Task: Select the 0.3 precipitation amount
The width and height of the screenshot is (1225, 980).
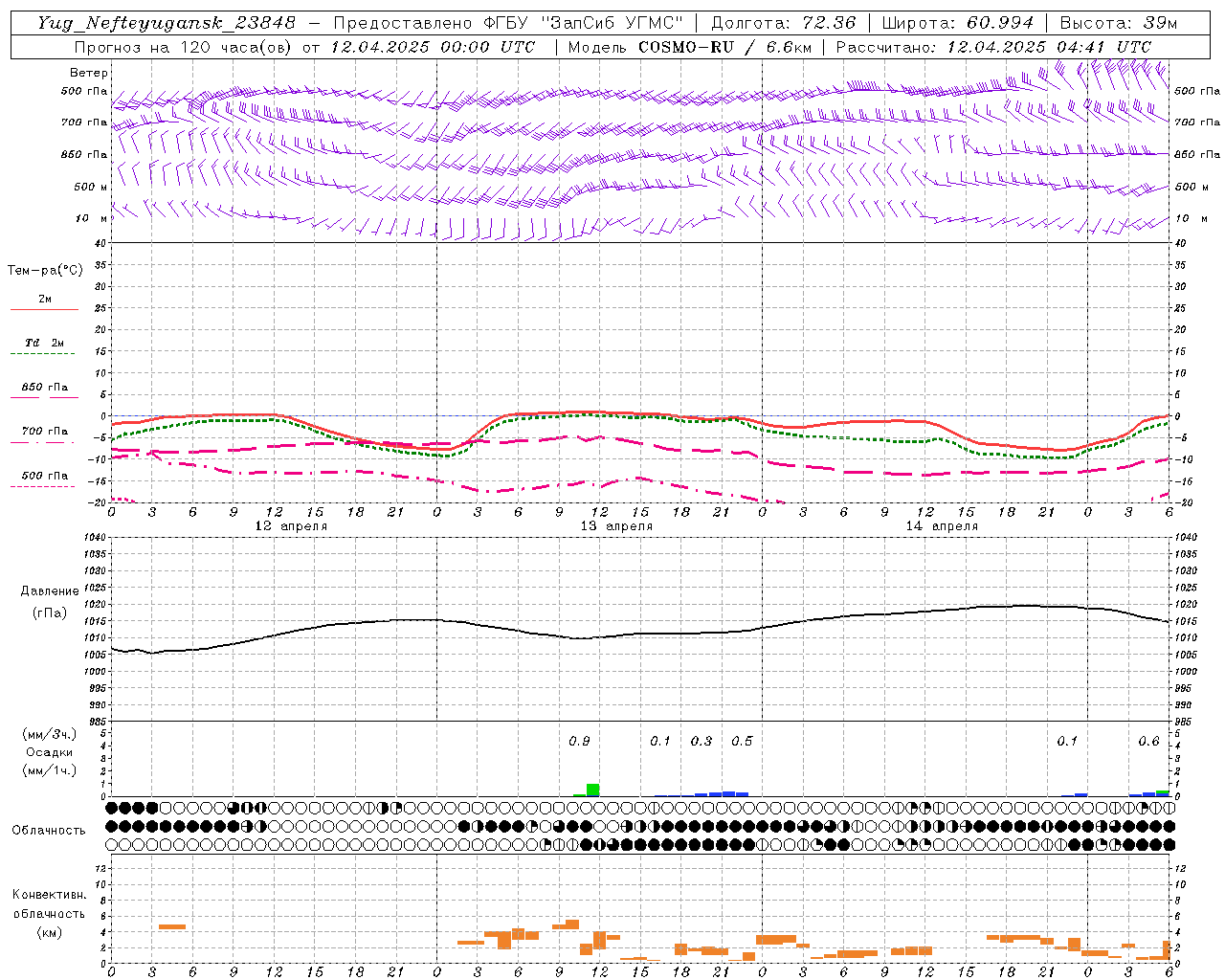Action: pos(702,742)
